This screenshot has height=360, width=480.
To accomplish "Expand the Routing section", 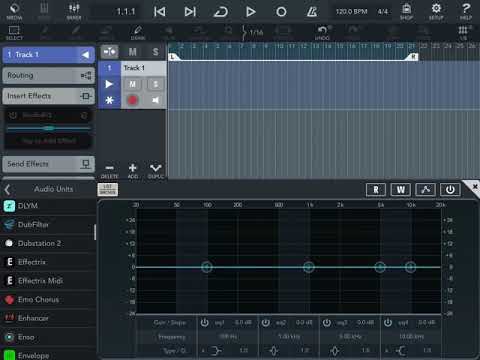I will 49,76.
